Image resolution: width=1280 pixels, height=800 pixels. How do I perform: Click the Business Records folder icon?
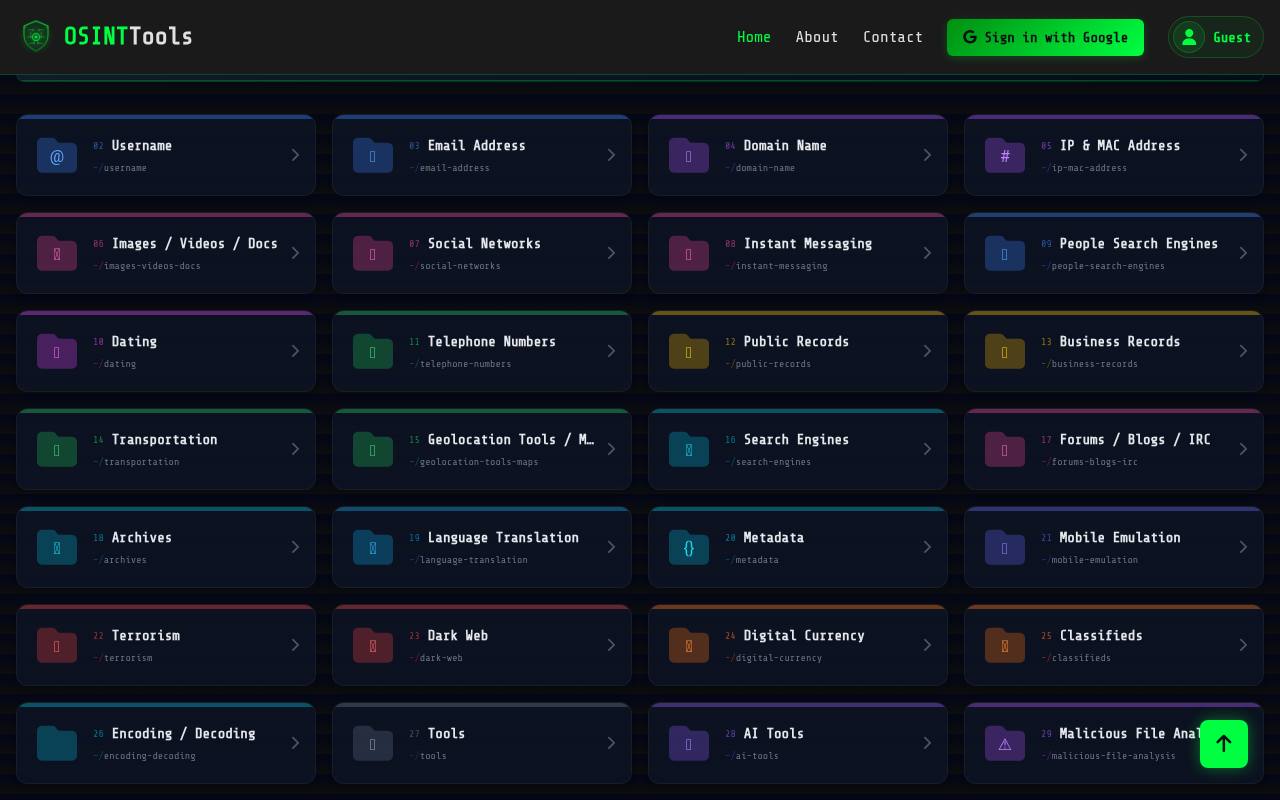(1005, 351)
